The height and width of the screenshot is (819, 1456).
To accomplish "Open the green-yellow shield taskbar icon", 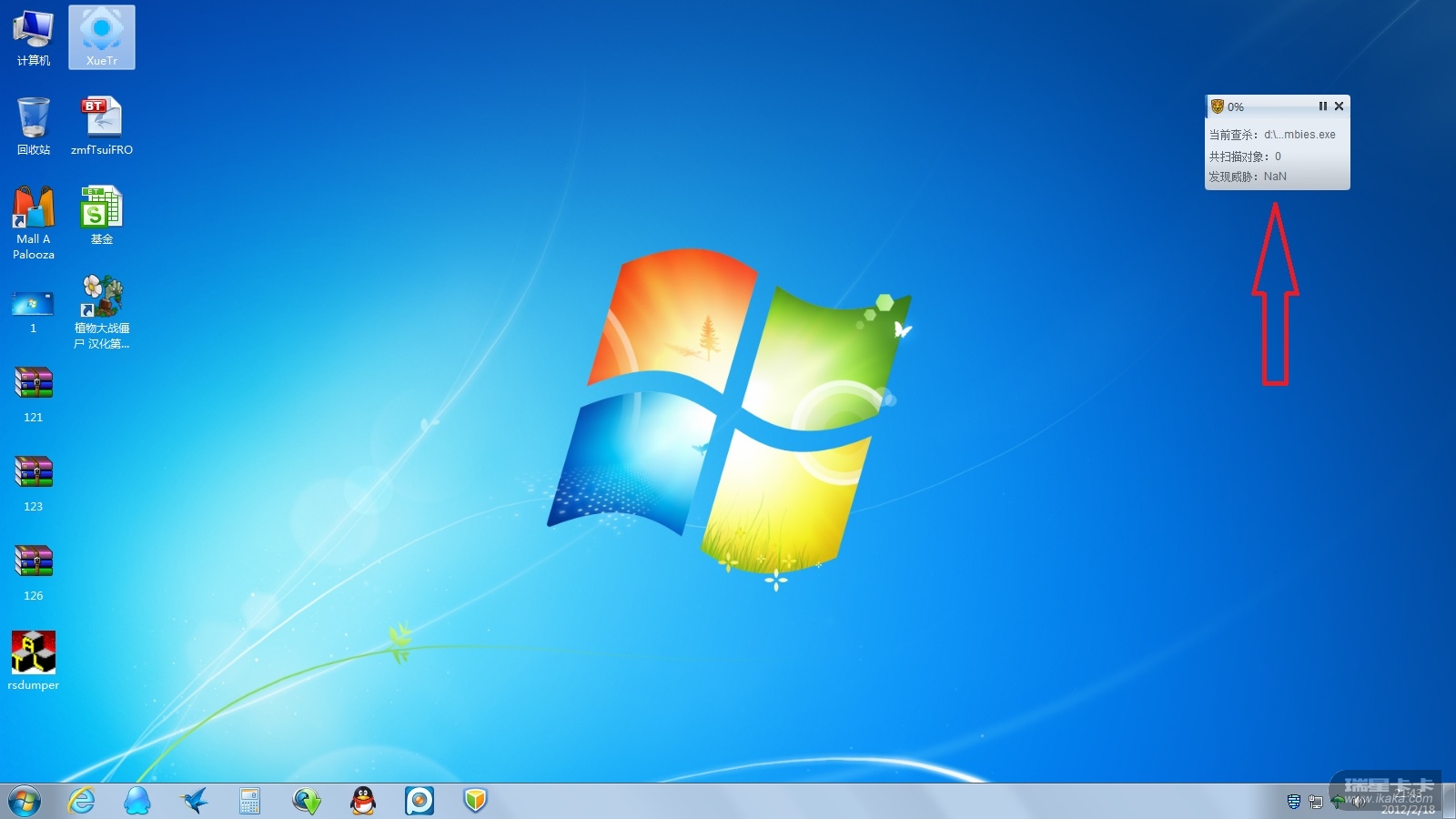I will point(476,801).
